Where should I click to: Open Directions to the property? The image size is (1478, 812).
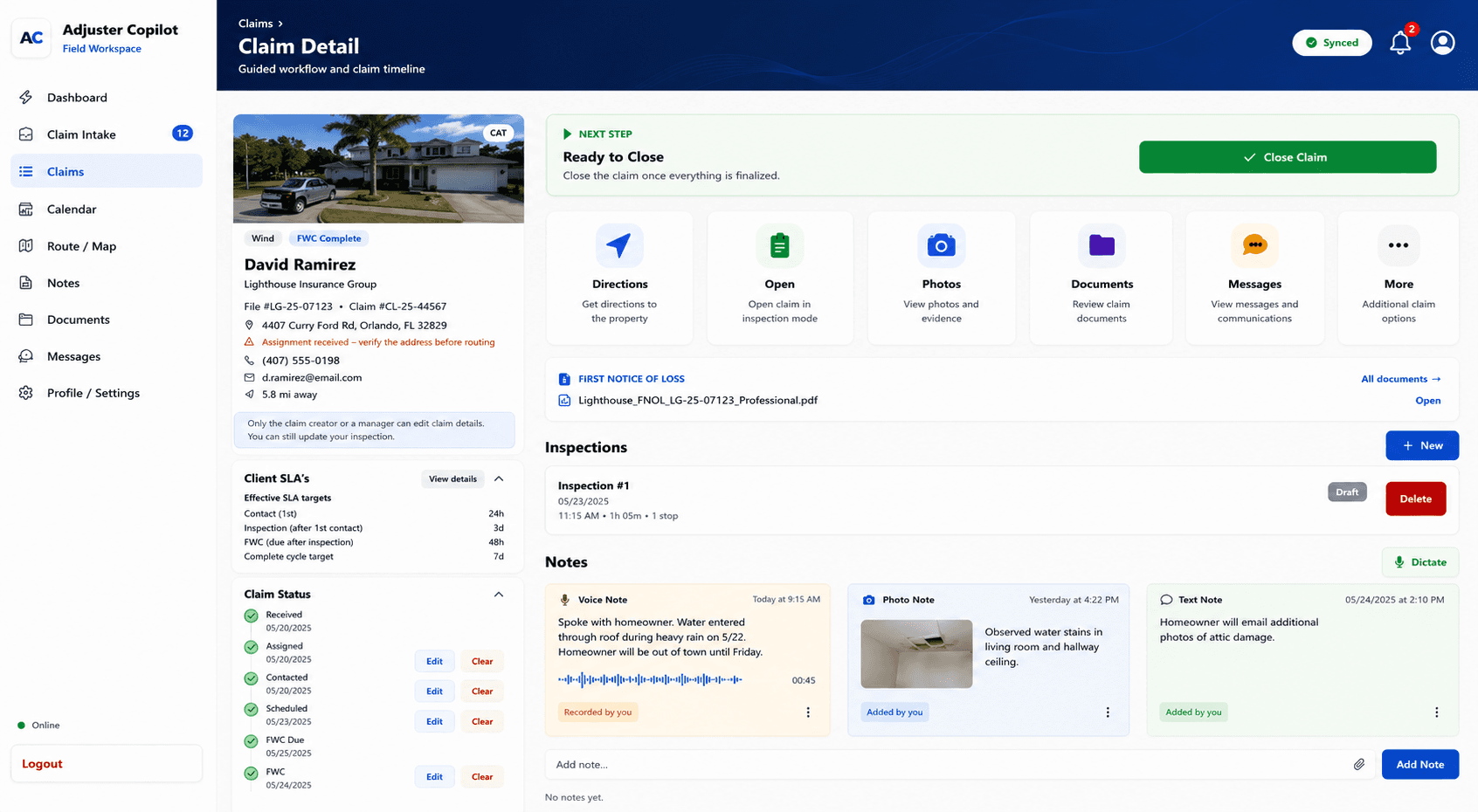619,278
